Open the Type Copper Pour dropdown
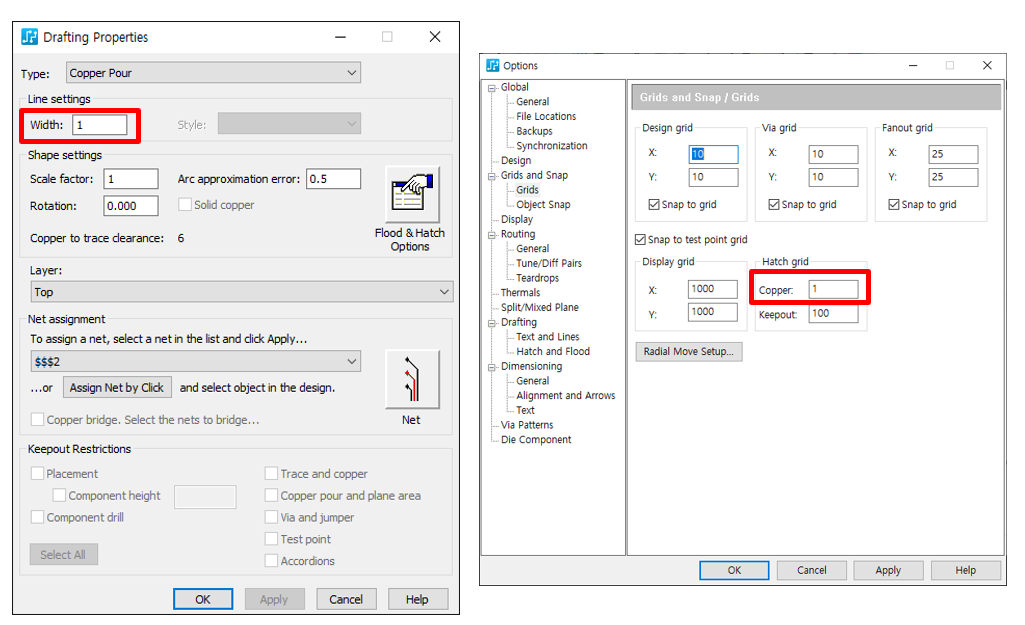Screen dimensions: 1025x625 (213, 73)
